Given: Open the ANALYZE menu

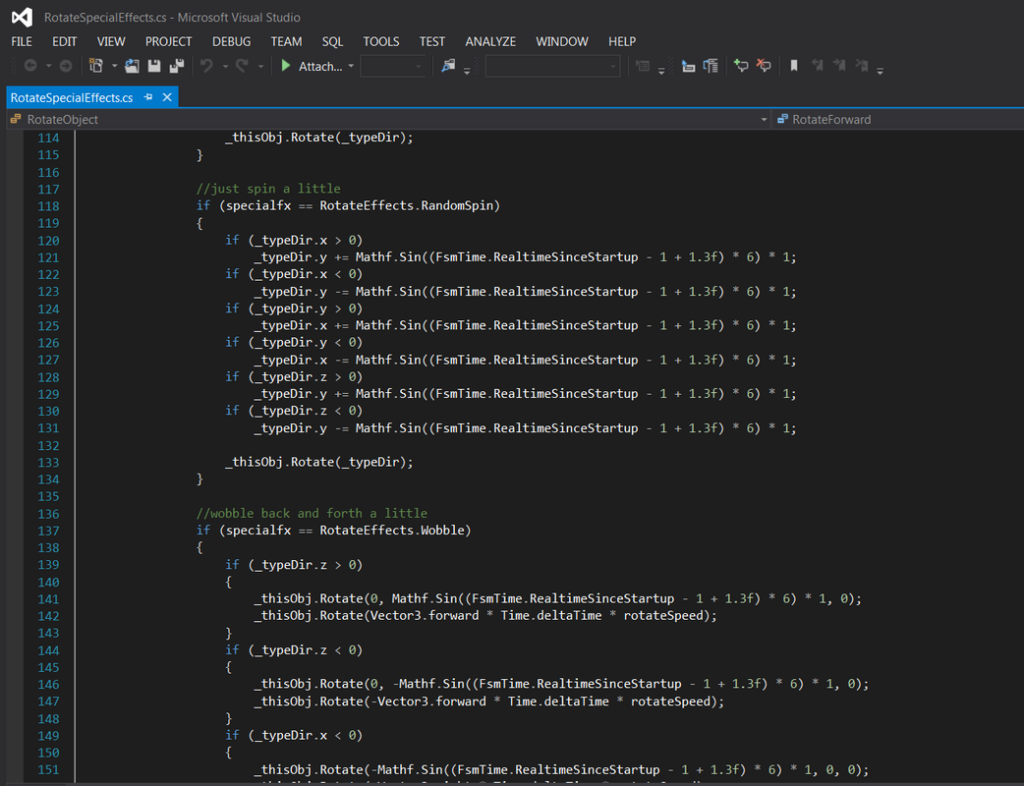Looking at the screenshot, I should 490,42.
